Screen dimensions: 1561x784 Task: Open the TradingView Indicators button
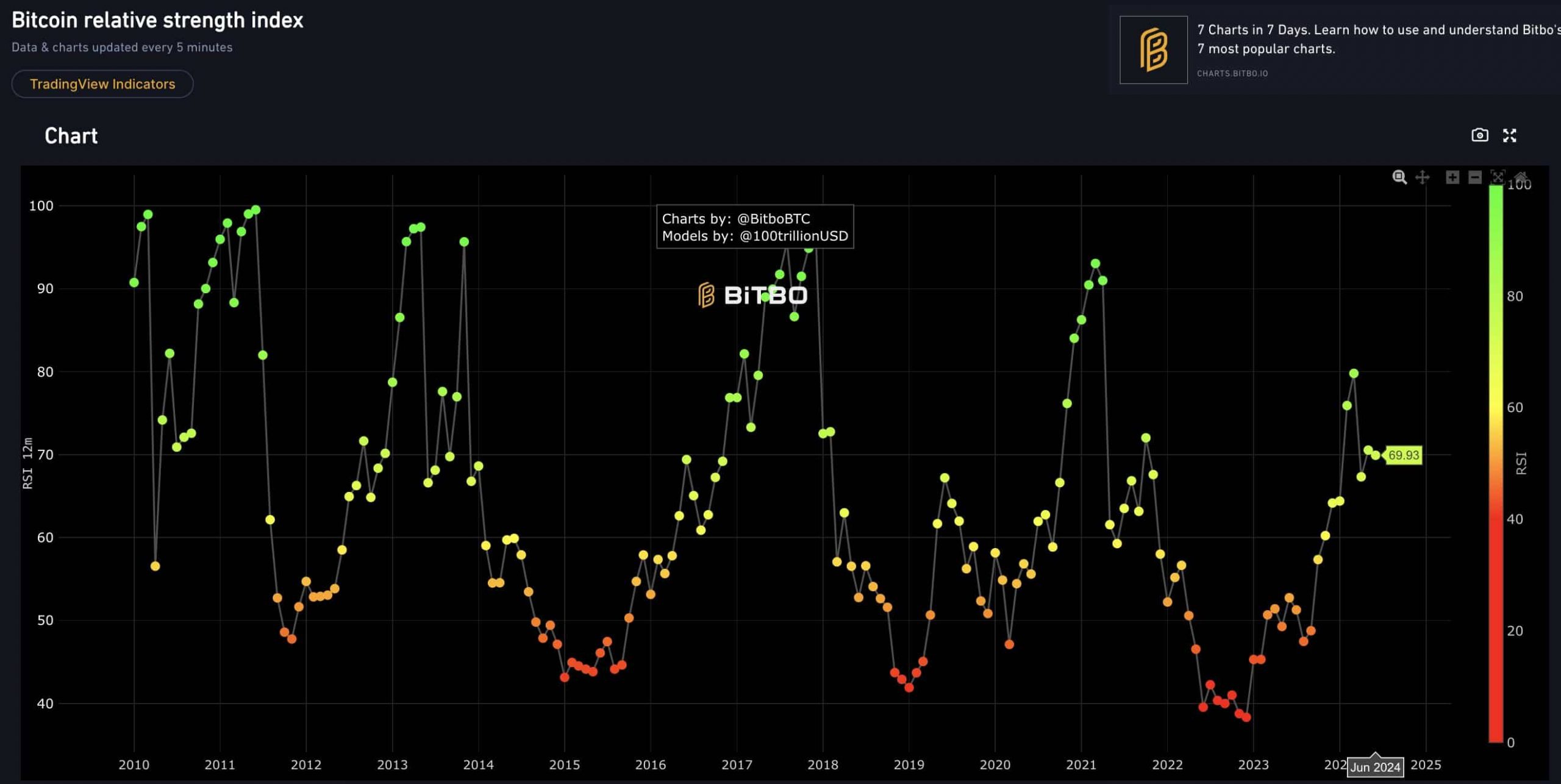click(102, 84)
